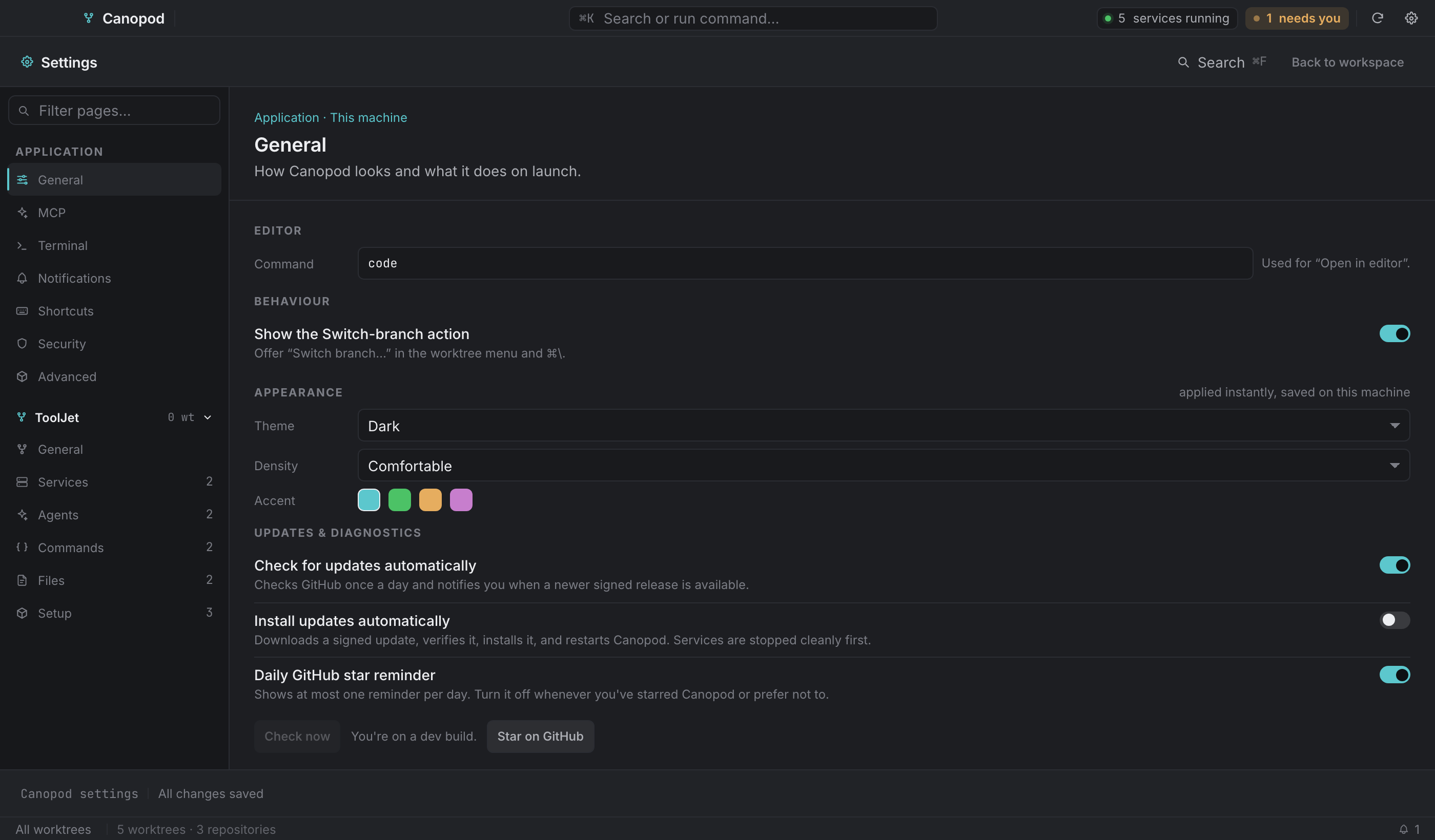Click the notification bell in status bar
The height and width of the screenshot is (840, 1435).
coord(1403,829)
